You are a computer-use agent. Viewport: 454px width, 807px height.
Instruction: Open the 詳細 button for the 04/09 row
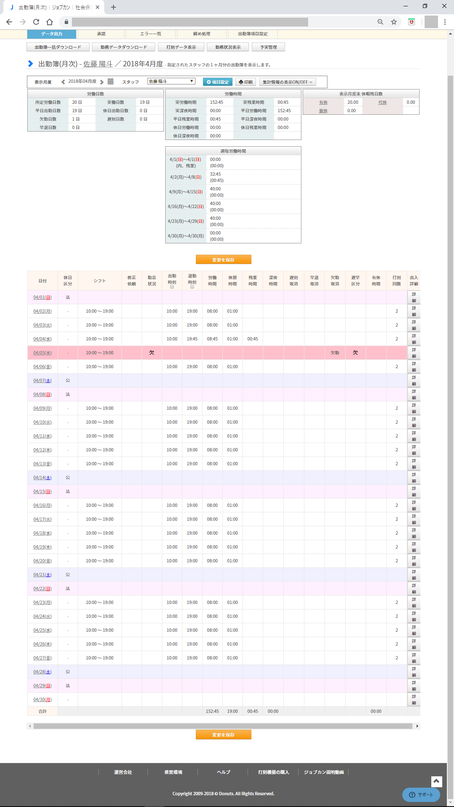(x=413, y=408)
